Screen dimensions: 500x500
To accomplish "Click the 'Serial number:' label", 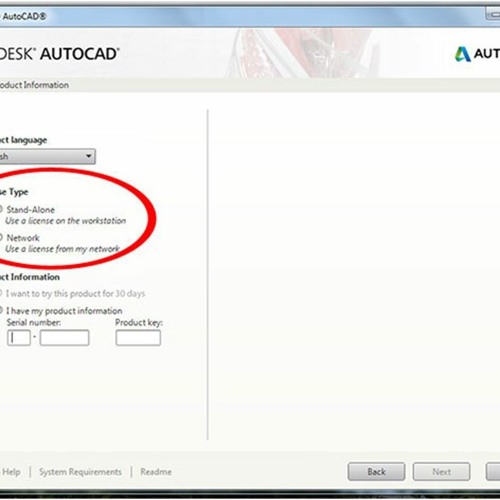I will (x=34, y=322).
